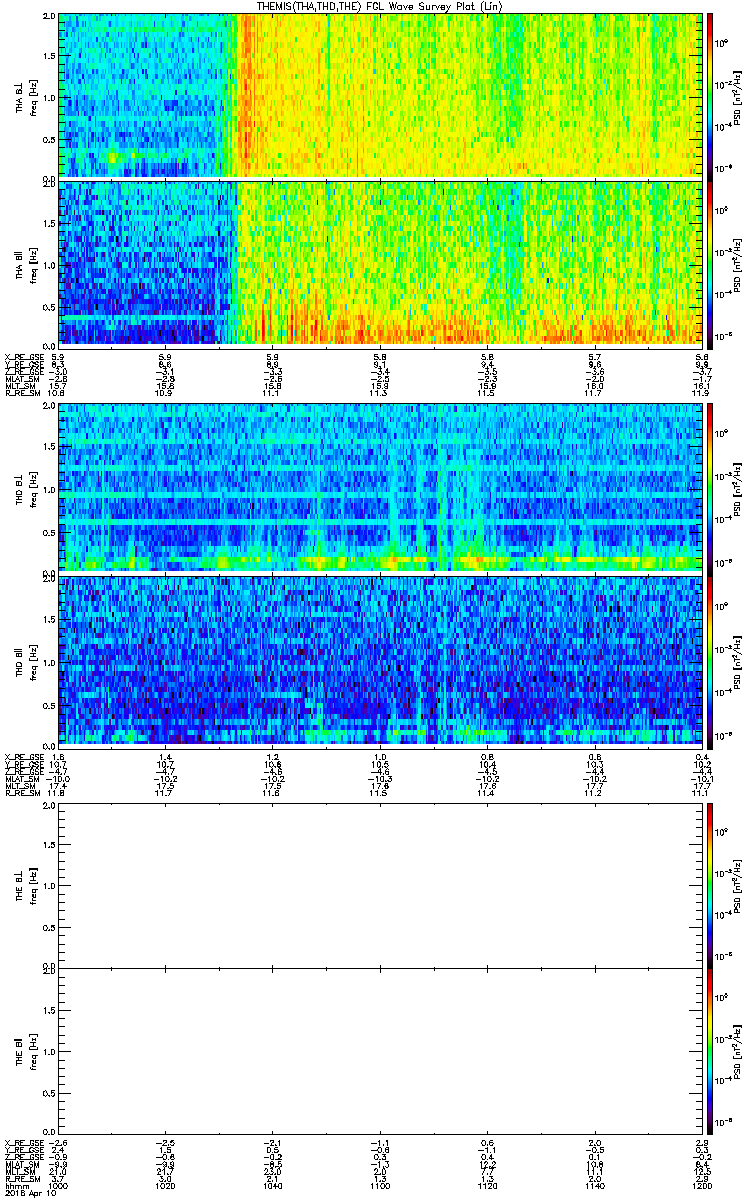Click the PSD [nT²/Hz] label of the bottom color bar

[739, 1050]
